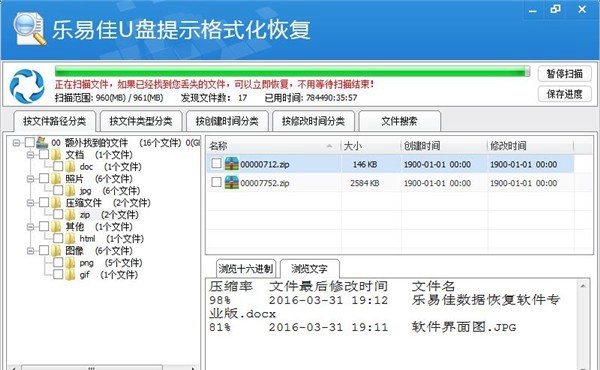The width and height of the screenshot is (600, 370).
Task: Check the box for 00007752.zip
Action: (216, 182)
